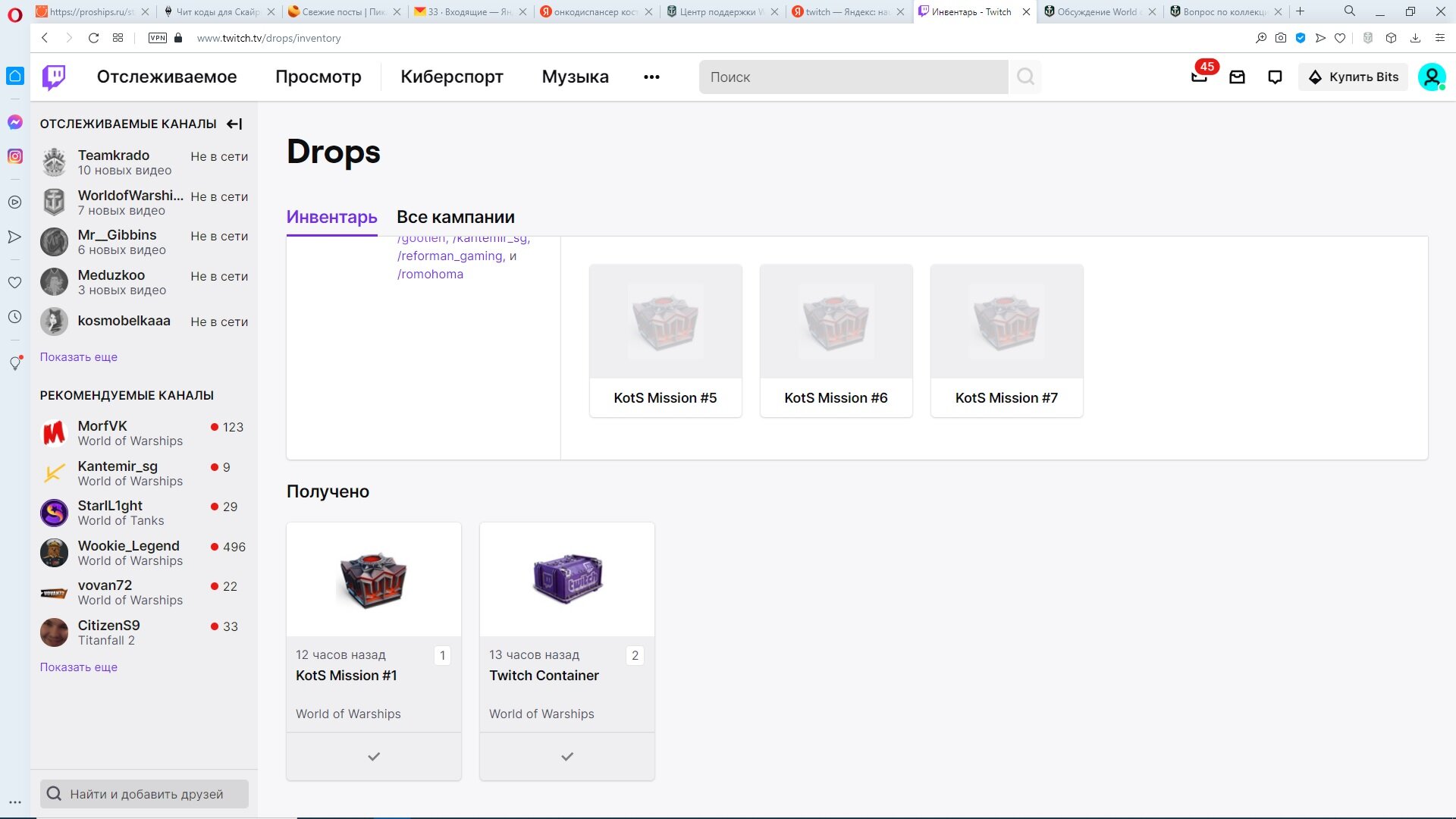Select the KotS Mission #7 drop card
This screenshot has height=819, width=1456.
(x=1006, y=340)
